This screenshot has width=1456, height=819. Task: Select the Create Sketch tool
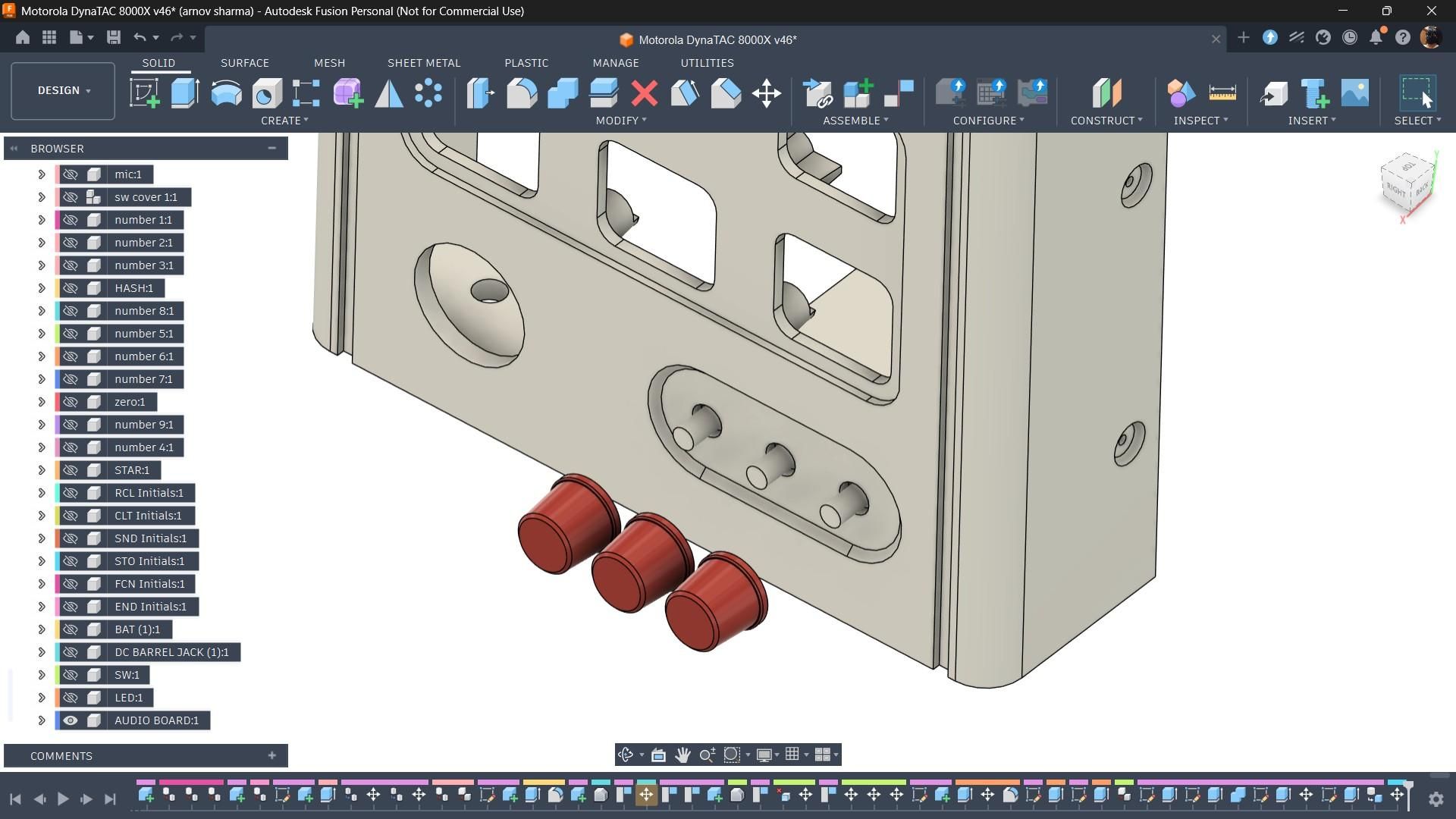(144, 93)
